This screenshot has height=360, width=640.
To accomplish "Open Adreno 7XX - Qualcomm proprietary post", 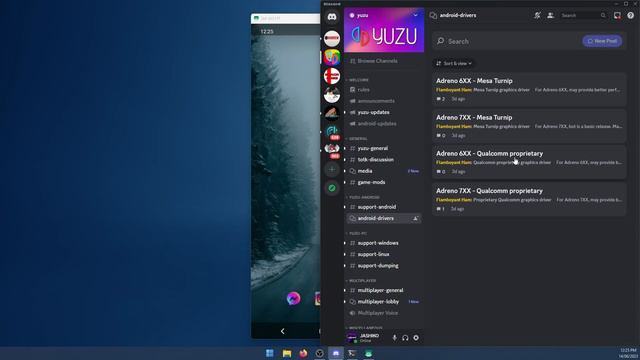I will 529,199.
